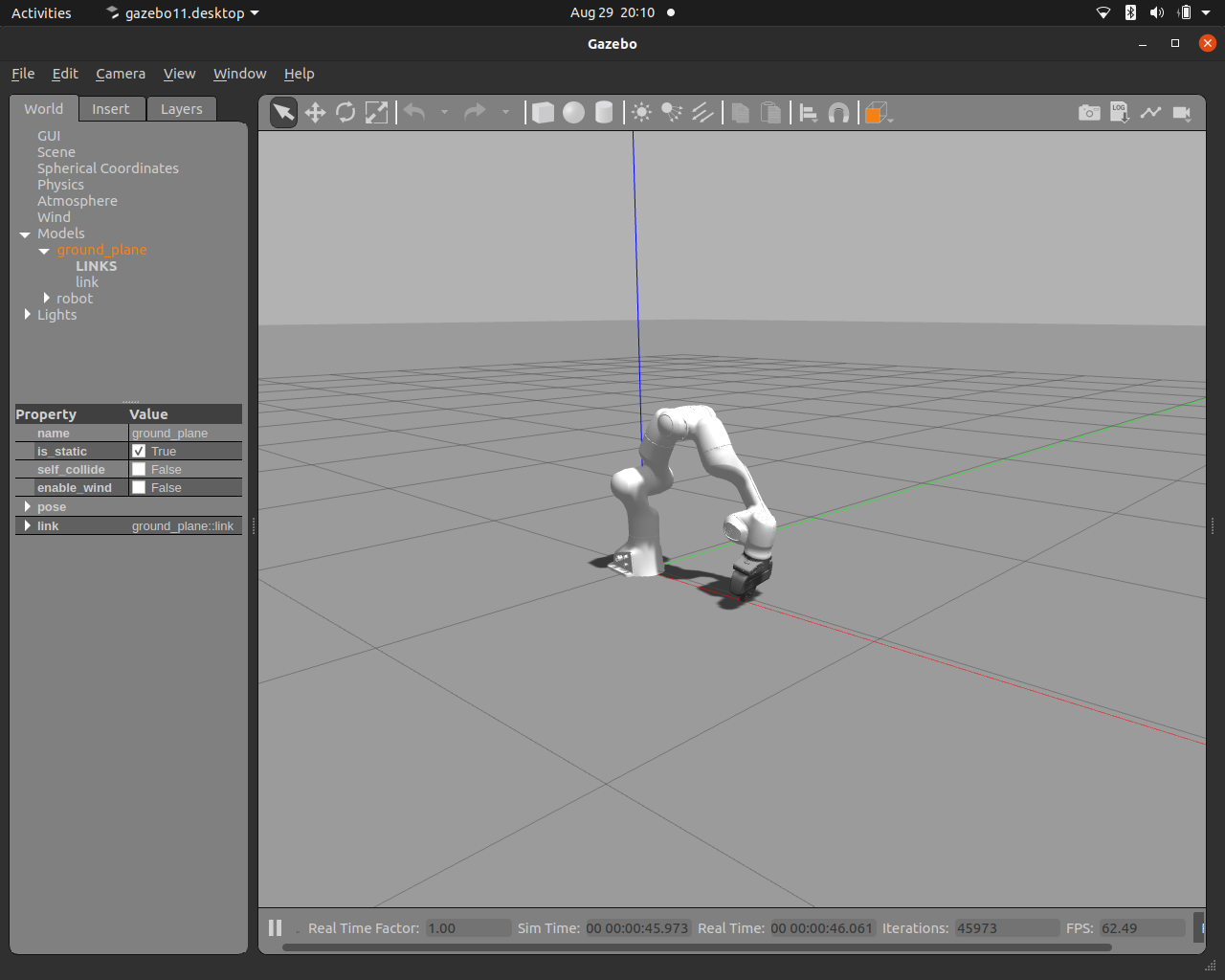Activate the translate mode tool

(315, 113)
